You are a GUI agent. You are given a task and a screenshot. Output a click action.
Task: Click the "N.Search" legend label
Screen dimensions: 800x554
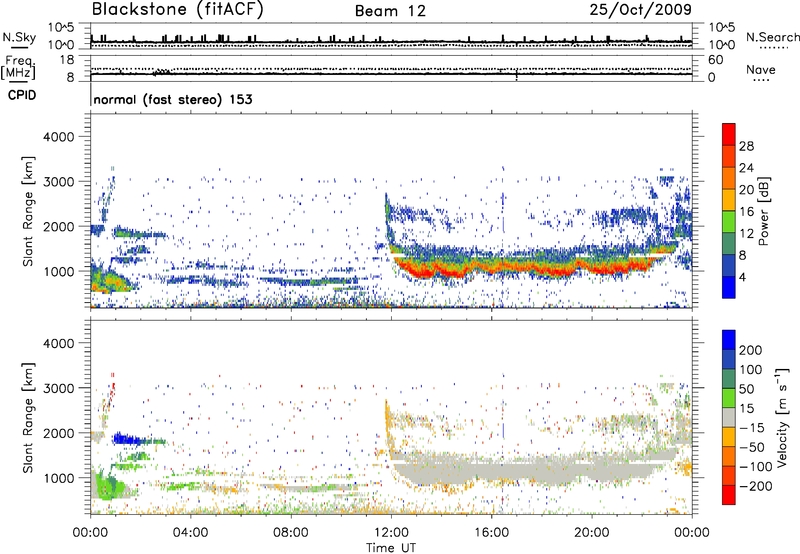tap(772, 37)
